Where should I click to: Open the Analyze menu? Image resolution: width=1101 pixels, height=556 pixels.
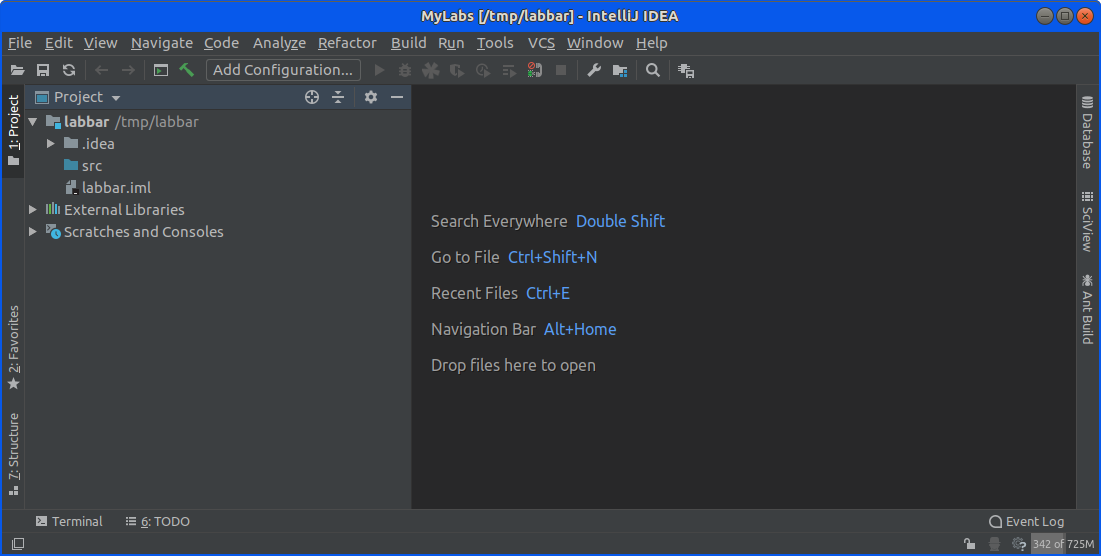[x=279, y=43]
